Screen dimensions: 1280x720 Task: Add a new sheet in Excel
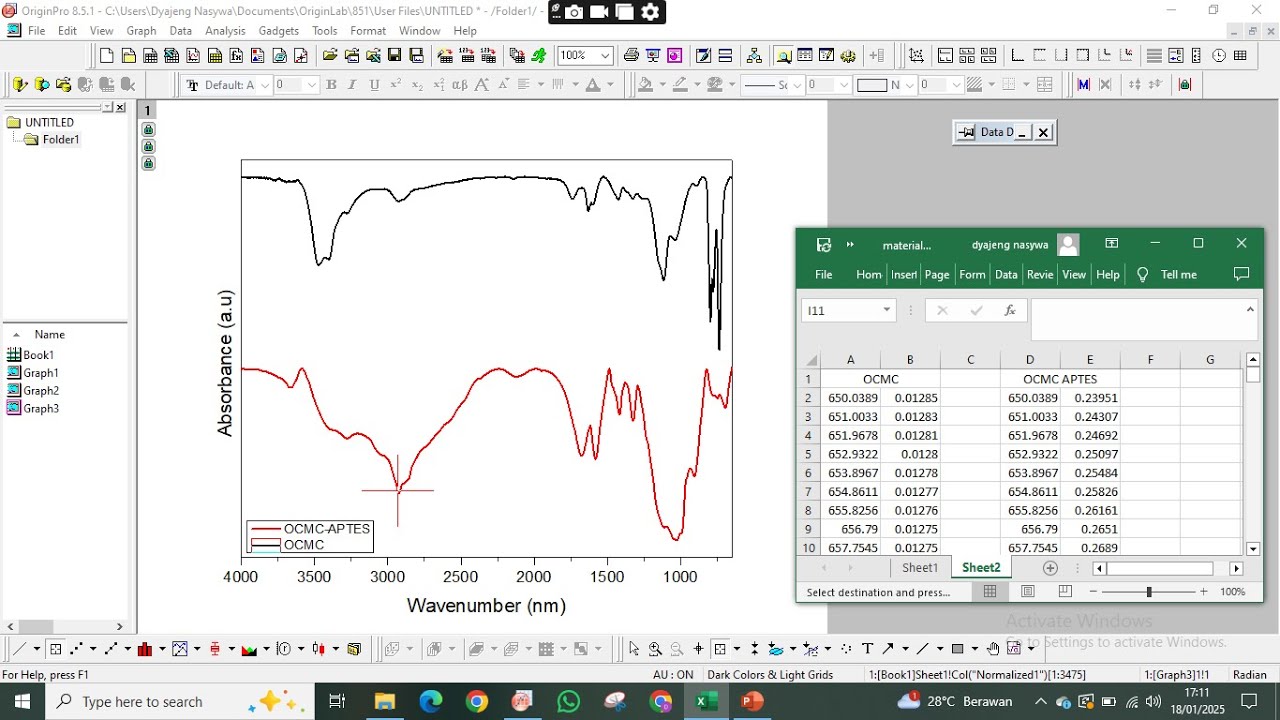[x=1050, y=568]
